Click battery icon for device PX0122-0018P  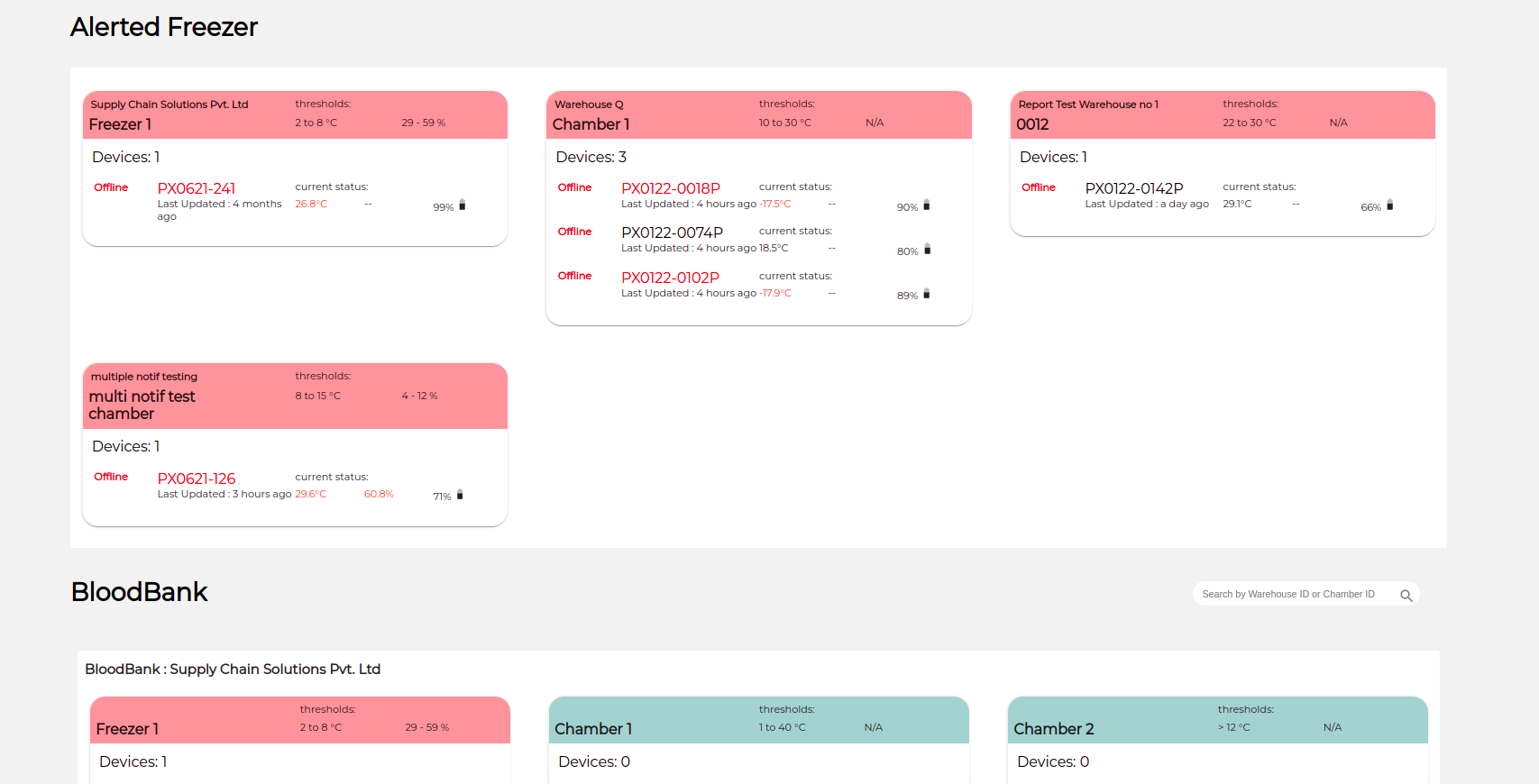(926, 205)
